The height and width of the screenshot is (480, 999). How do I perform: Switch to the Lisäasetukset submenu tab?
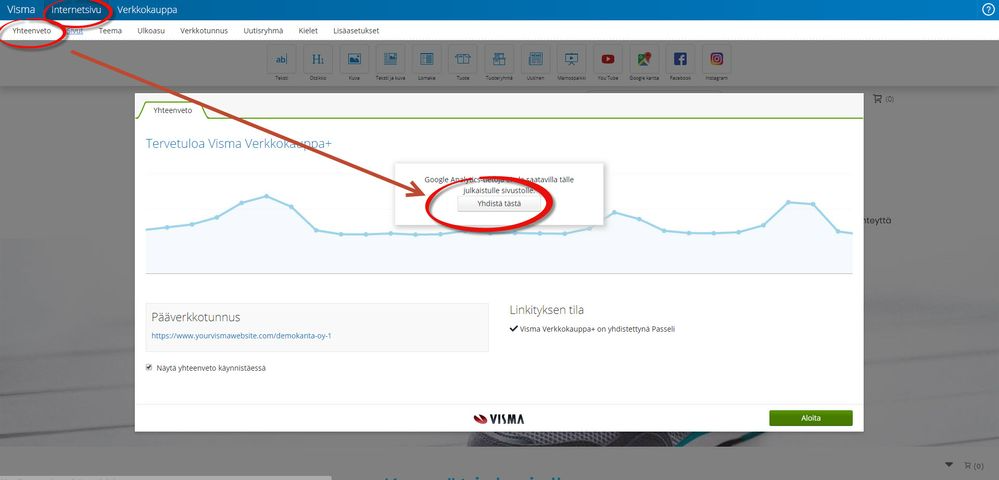click(356, 30)
